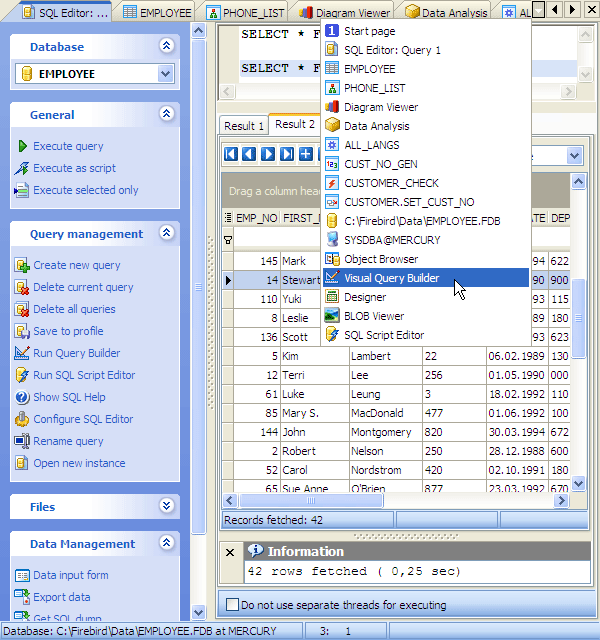Viewport: 600px width, 640px height.
Task: Click the Run SQL Script Editor icon
Action: [22, 375]
